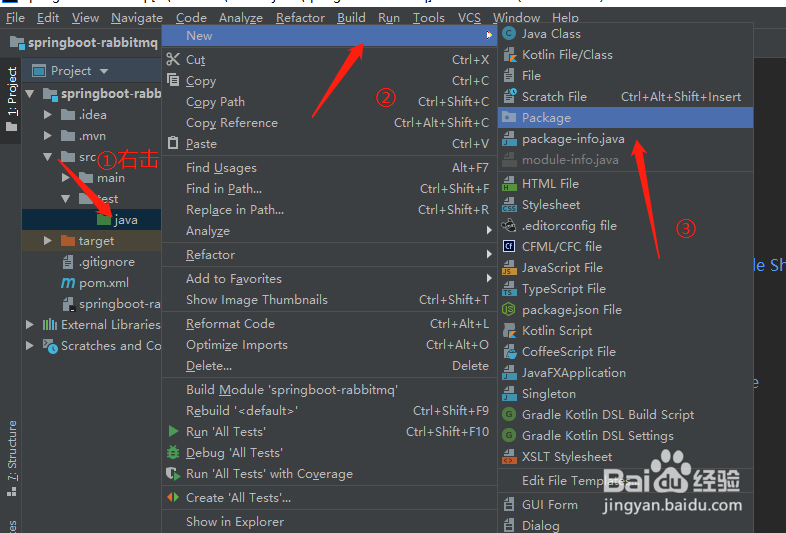This screenshot has width=786, height=533.
Task: Click the XSLT Stylesheet icon
Action: point(509,457)
